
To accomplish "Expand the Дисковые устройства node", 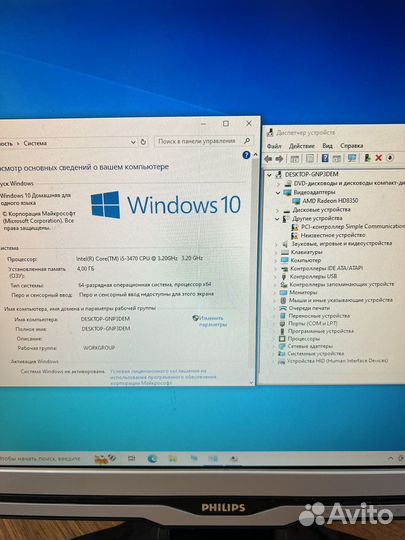I will click(x=277, y=210).
